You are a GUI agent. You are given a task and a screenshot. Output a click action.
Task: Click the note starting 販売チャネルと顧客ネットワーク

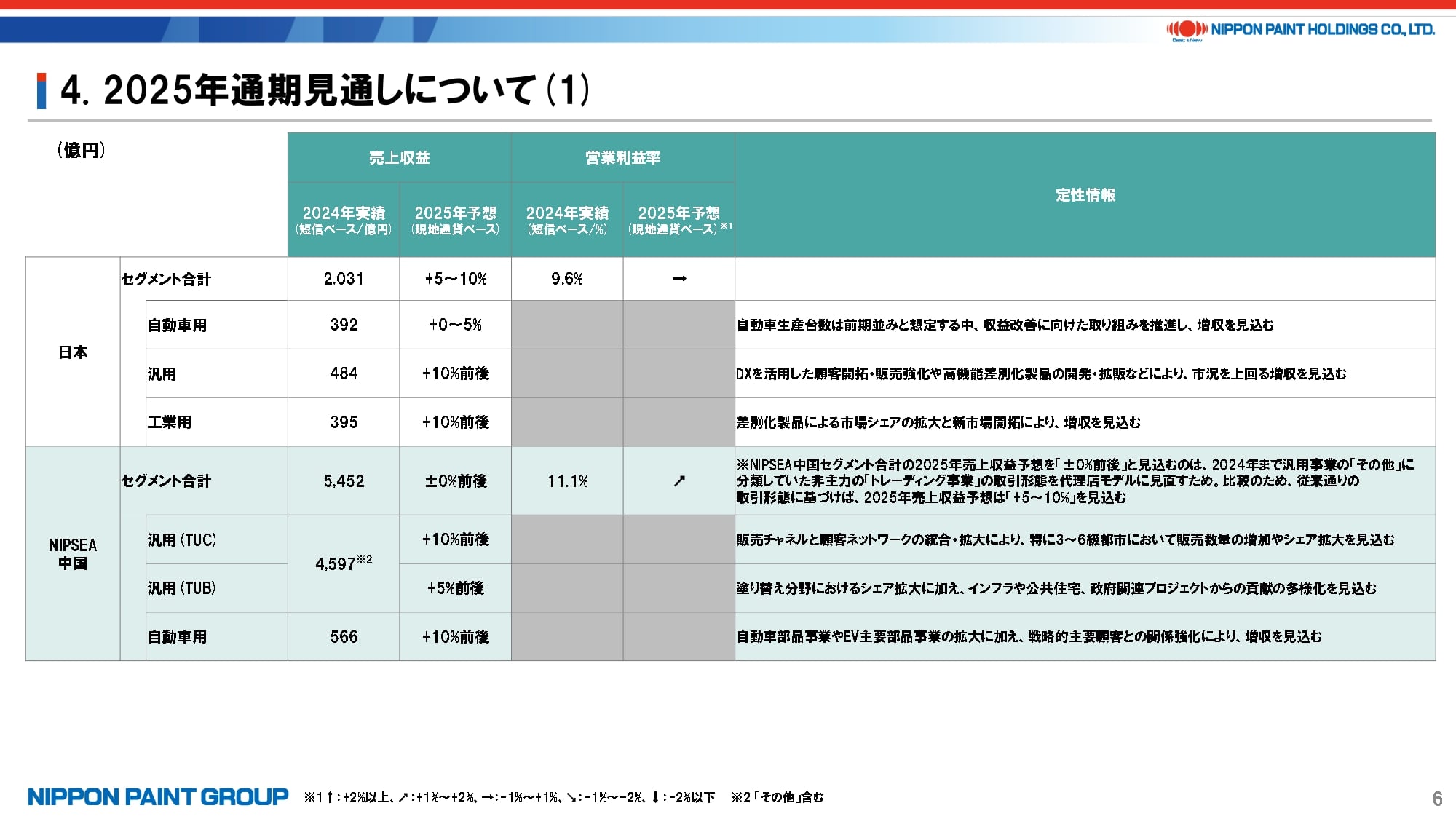pos(1065,539)
